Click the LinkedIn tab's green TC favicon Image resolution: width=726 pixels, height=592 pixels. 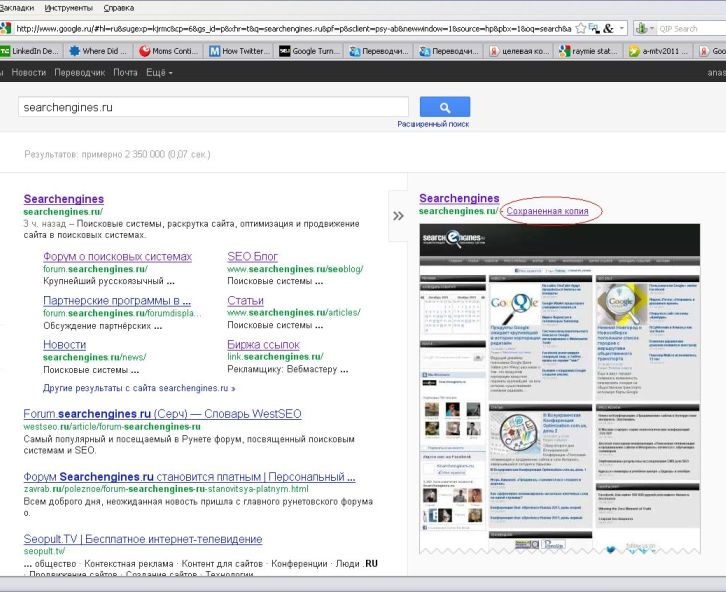click(x=5, y=51)
